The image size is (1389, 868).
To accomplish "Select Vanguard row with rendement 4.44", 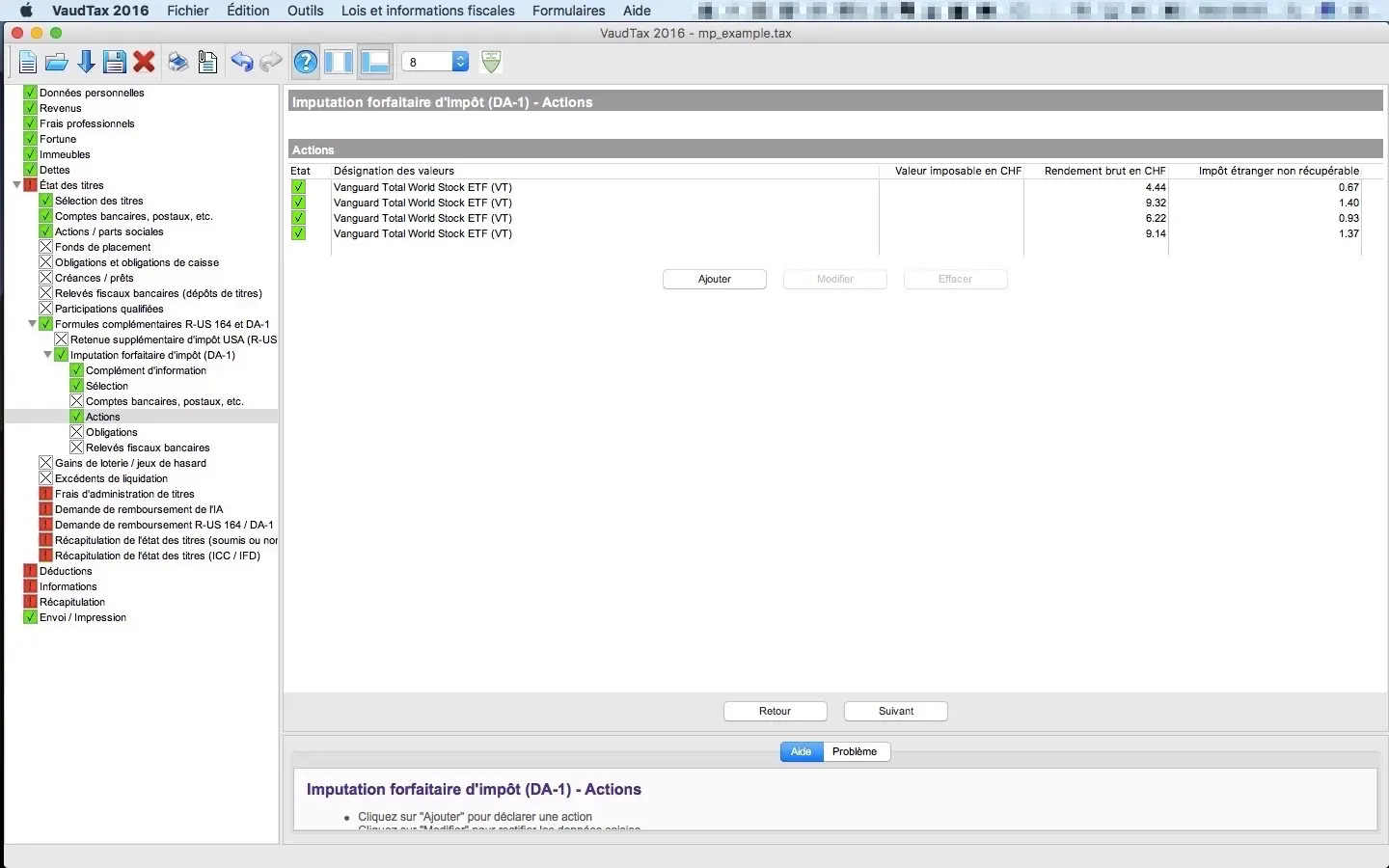I will coord(825,187).
